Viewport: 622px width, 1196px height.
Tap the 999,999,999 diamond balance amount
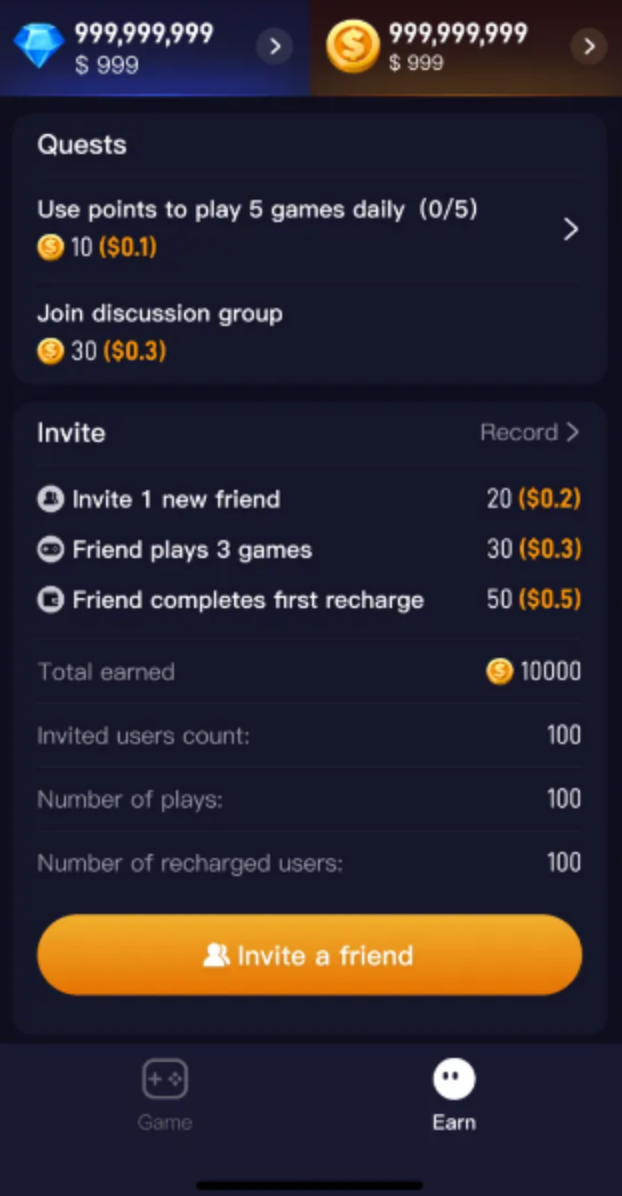(x=144, y=34)
